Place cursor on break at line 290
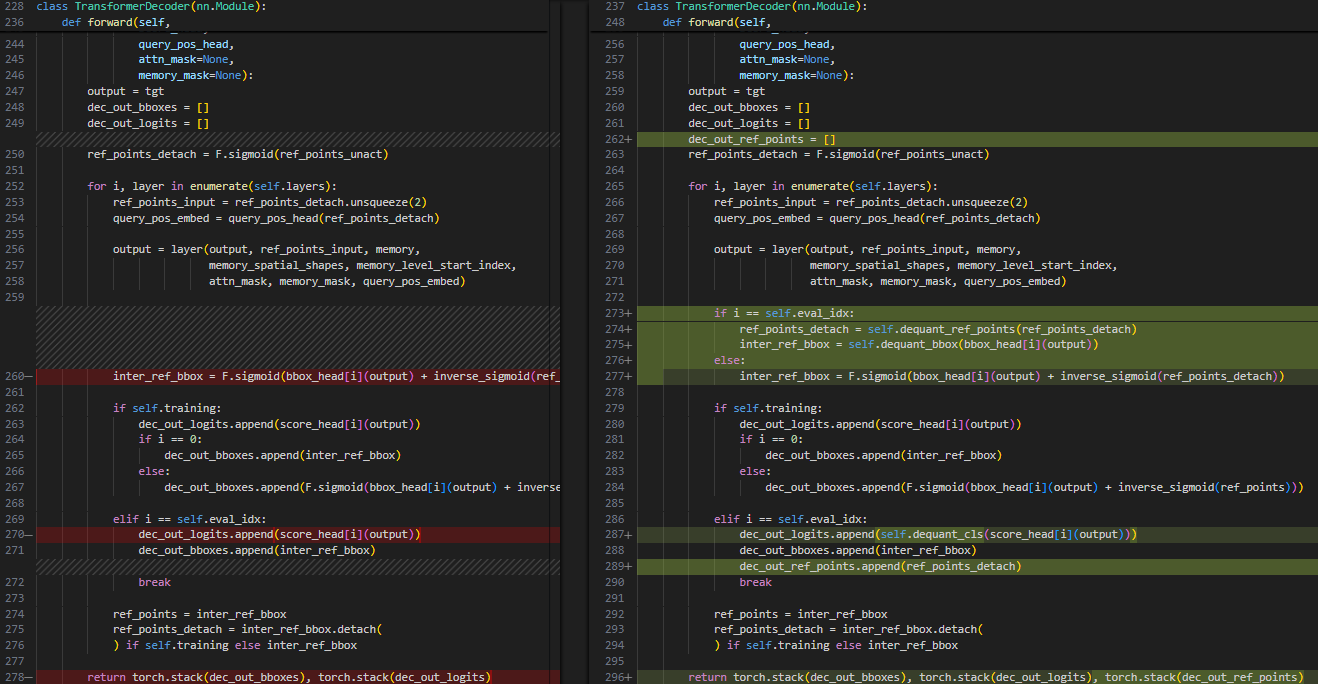 click(x=755, y=582)
